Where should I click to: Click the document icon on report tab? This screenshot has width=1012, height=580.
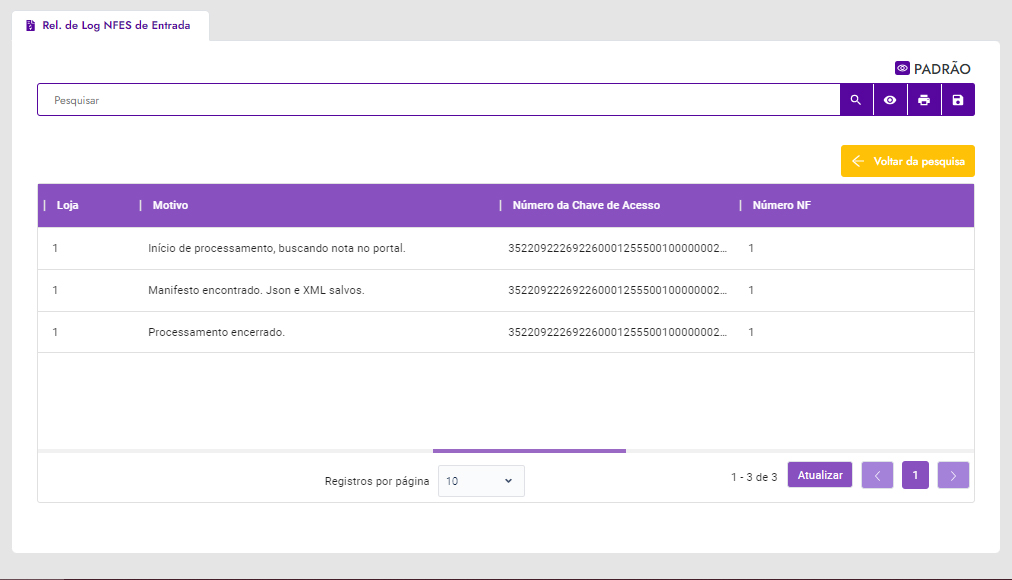click(30, 26)
